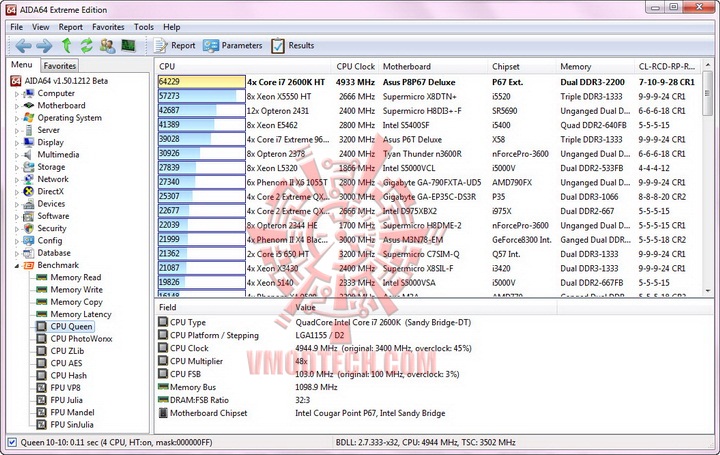The image size is (720, 455).
Task: Open the View menu
Action: click(40, 27)
